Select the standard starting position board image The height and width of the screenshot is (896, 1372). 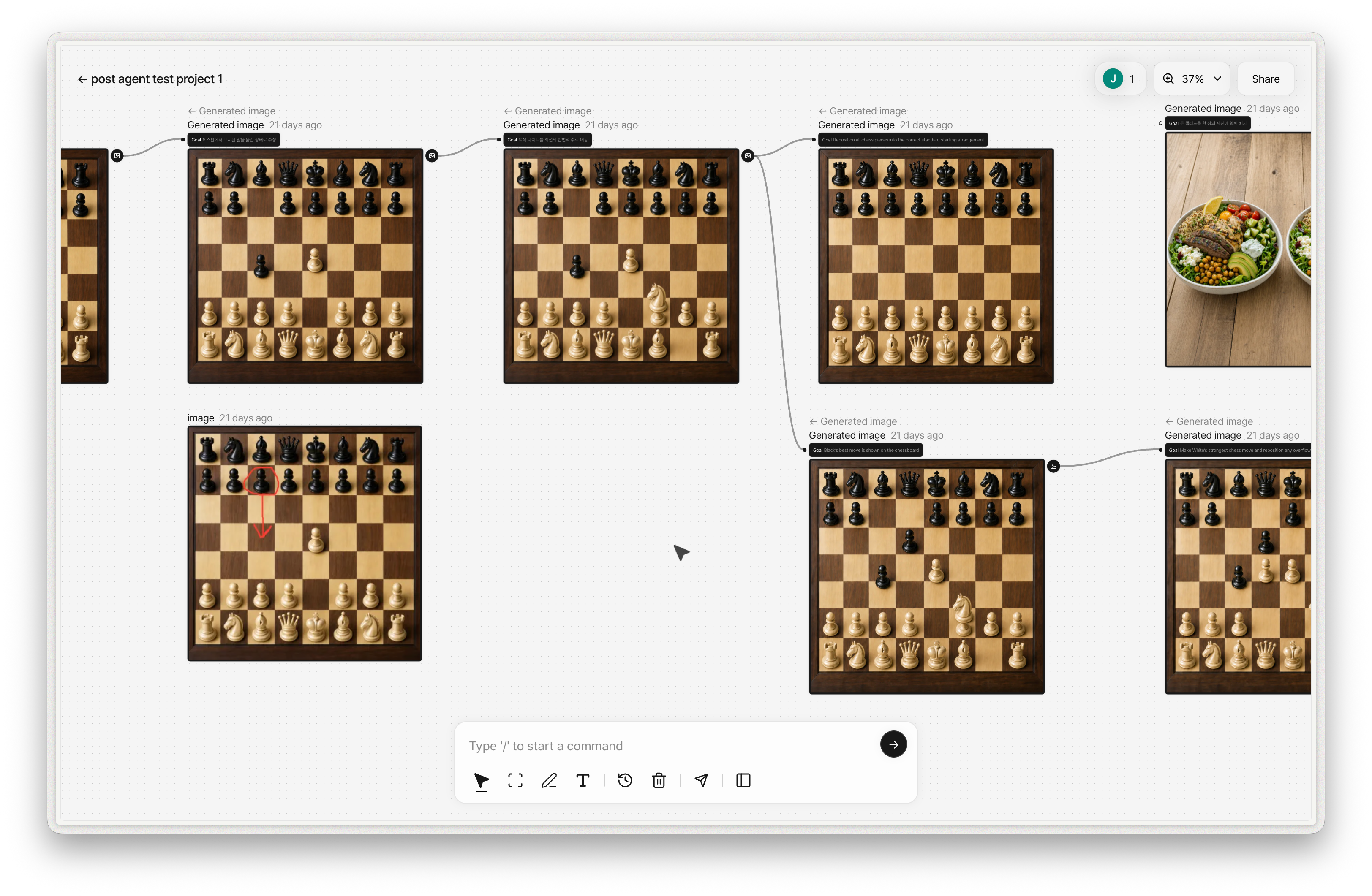[x=936, y=266]
